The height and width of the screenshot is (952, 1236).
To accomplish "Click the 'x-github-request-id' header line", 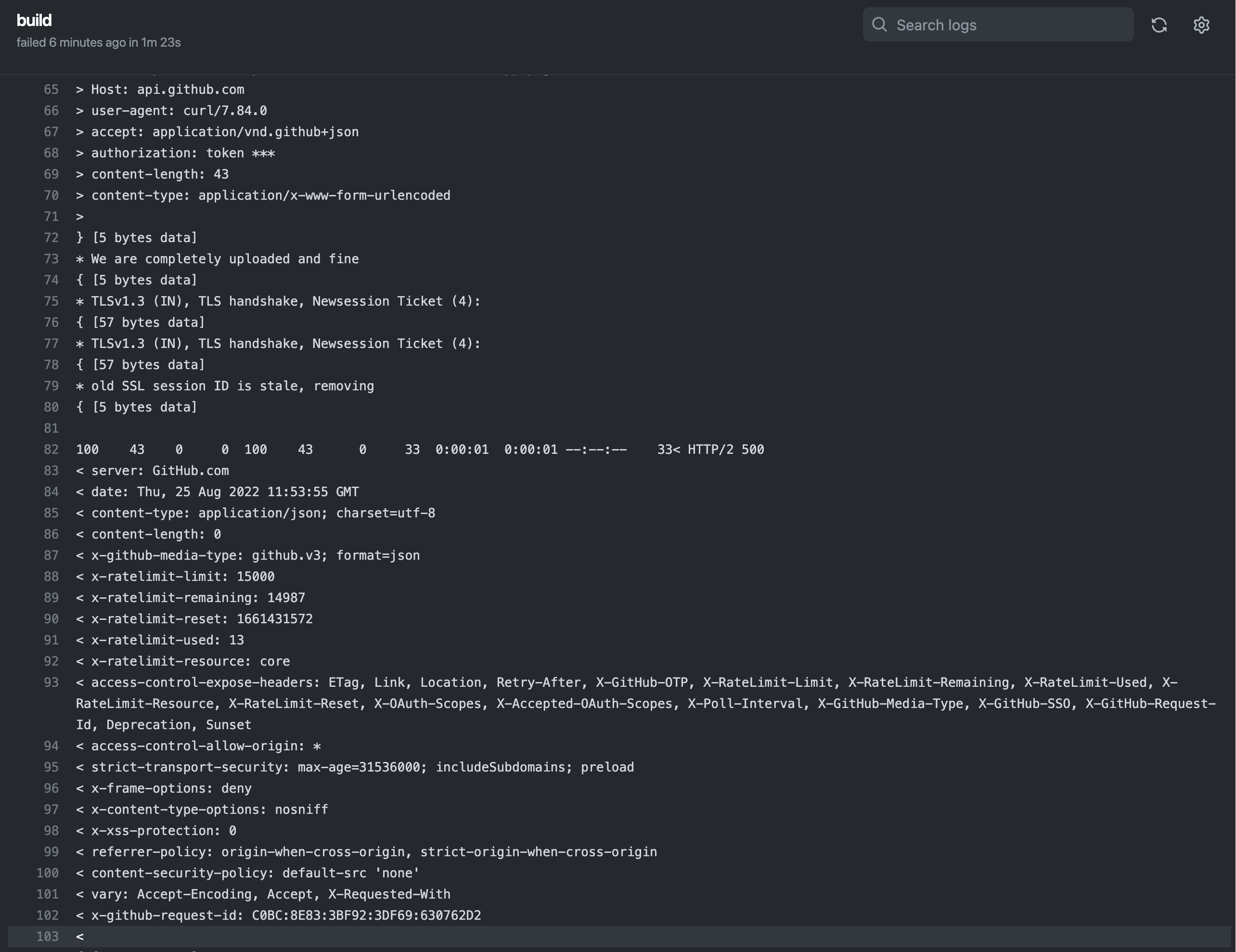I will pos(279,915).
